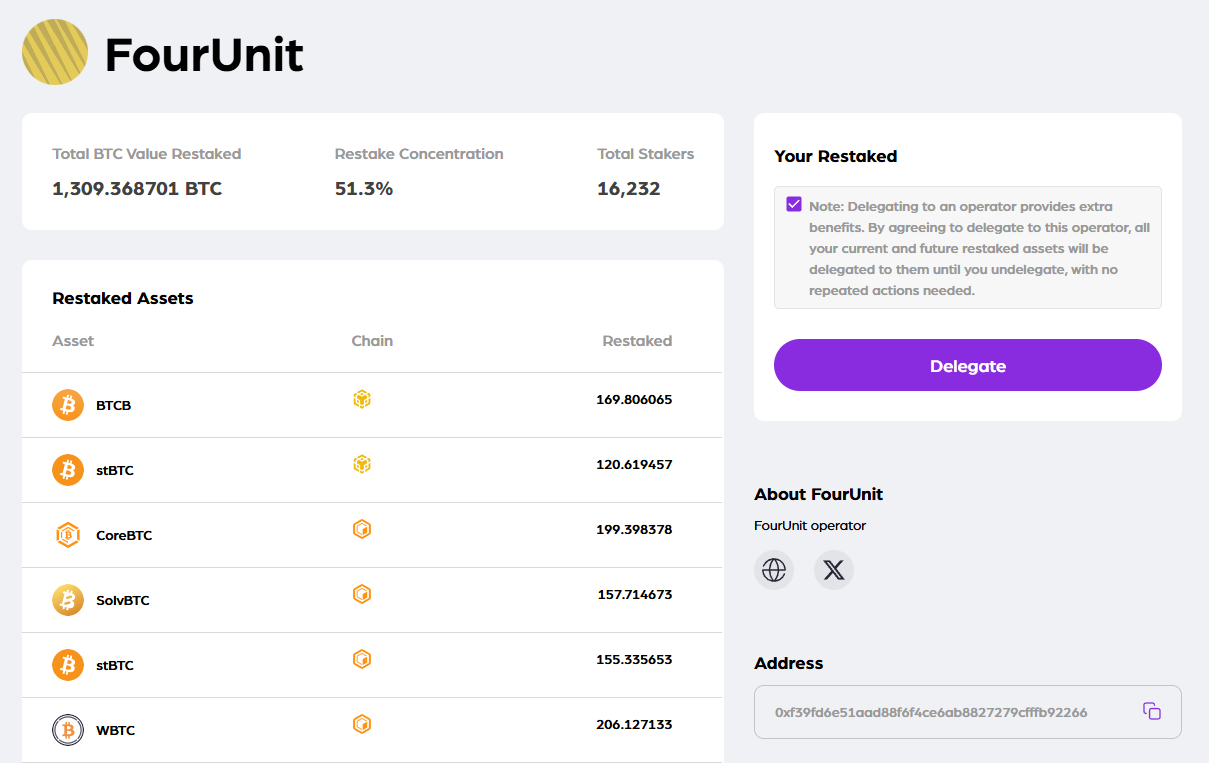The height and width of the screenshot is (763, 1209).
Task: Click the operator address field
Action: coord(930,712)
